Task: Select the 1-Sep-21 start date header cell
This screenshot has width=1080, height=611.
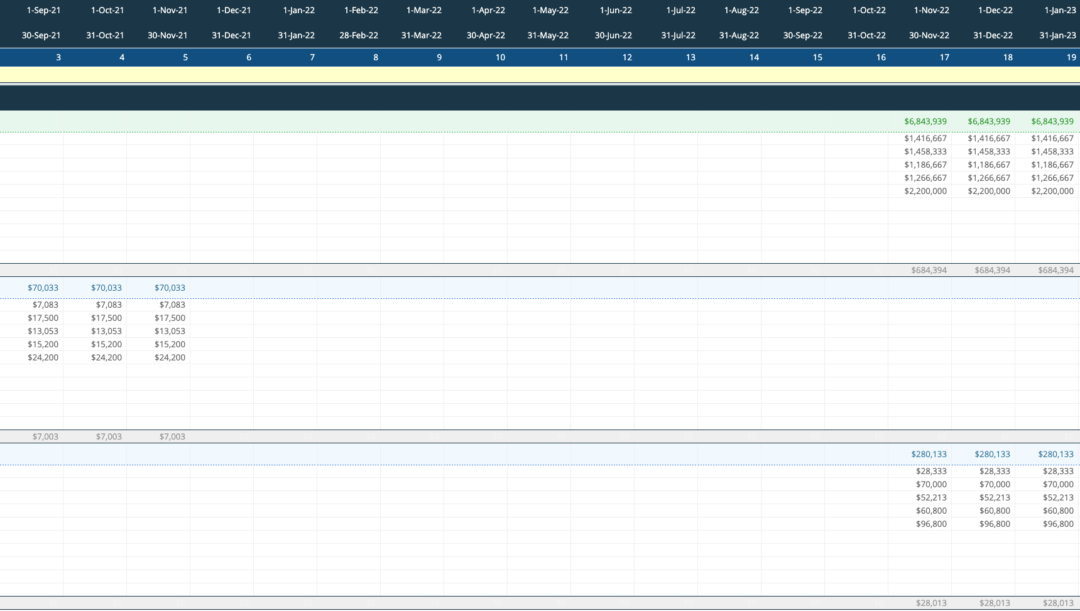Action: coord(43,10)
